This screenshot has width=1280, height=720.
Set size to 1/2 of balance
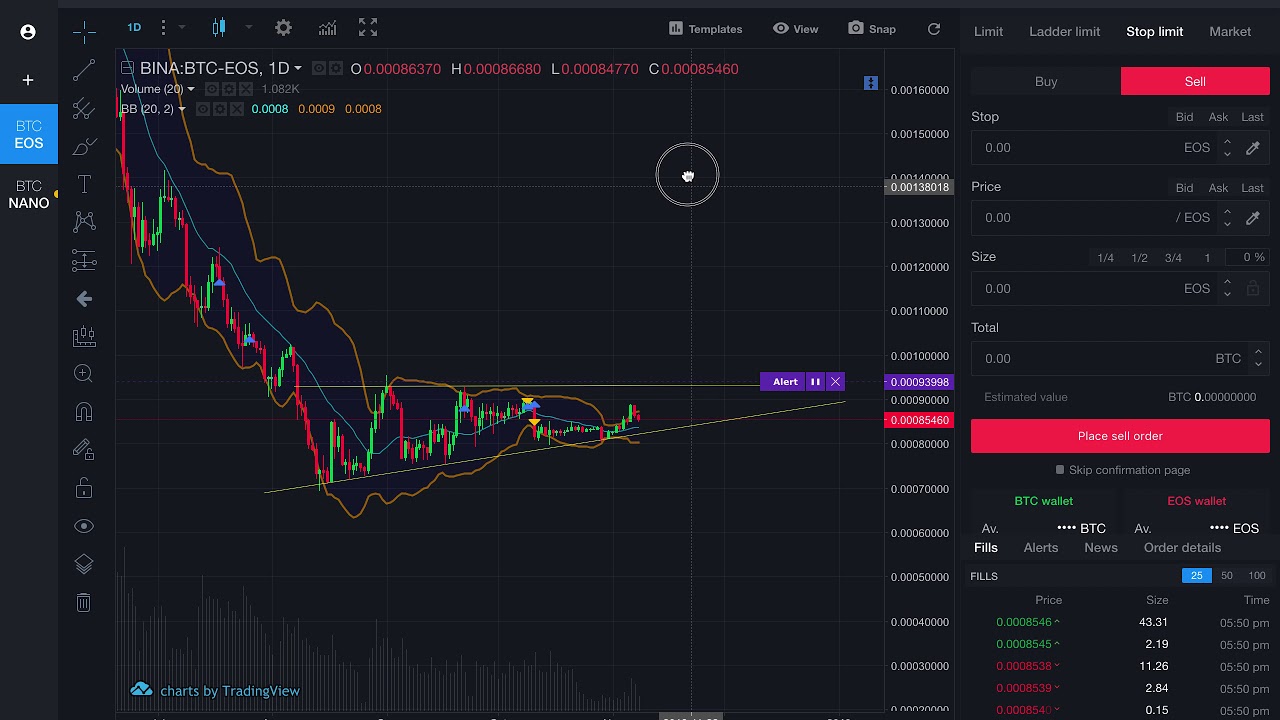coord(1139,258)
